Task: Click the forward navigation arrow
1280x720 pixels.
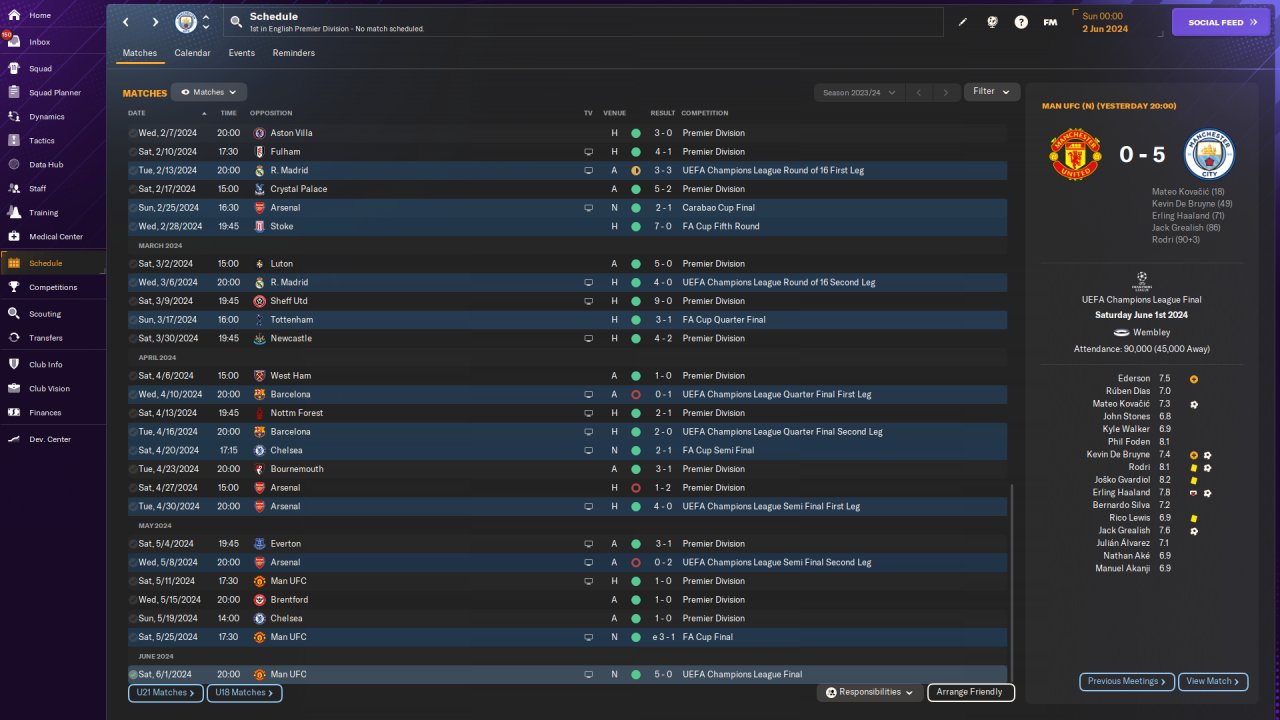Action: tap(155, 22)
